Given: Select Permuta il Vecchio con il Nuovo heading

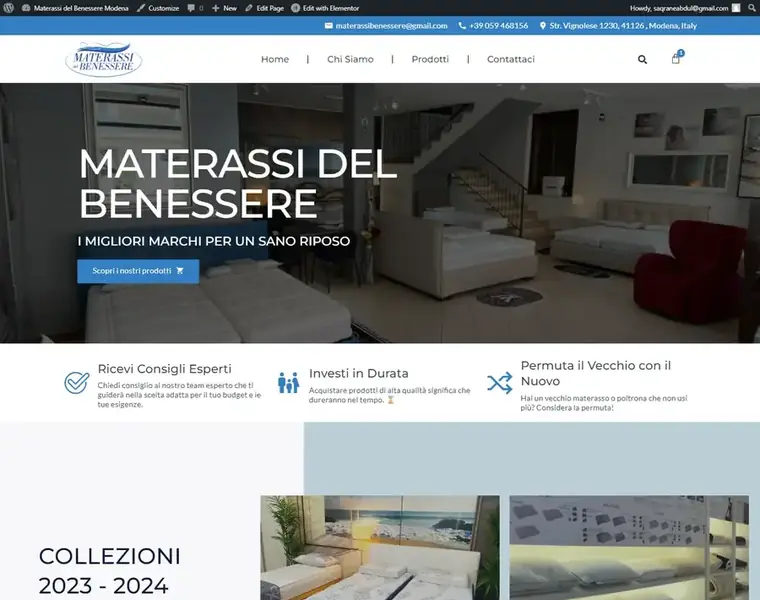Looking at the screenshot, I should click(596, 373).
